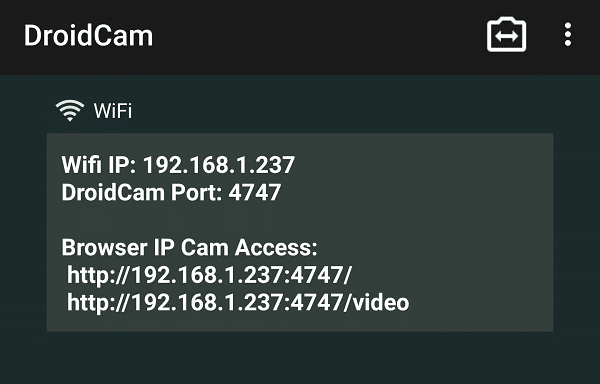Open the http://192.168.1.237:4747/video link
600x384 pixels.
point(238,302)
